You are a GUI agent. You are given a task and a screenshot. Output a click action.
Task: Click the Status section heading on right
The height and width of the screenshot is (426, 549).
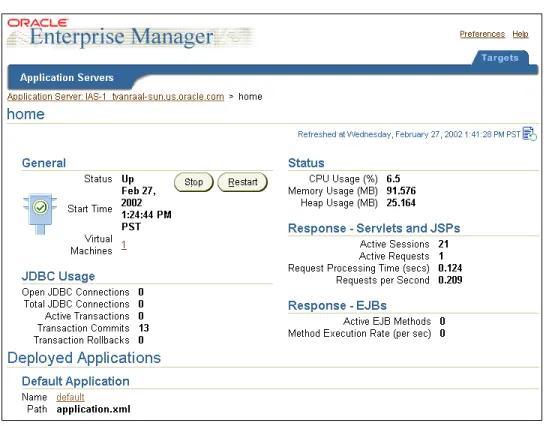[x=306, y=163]
